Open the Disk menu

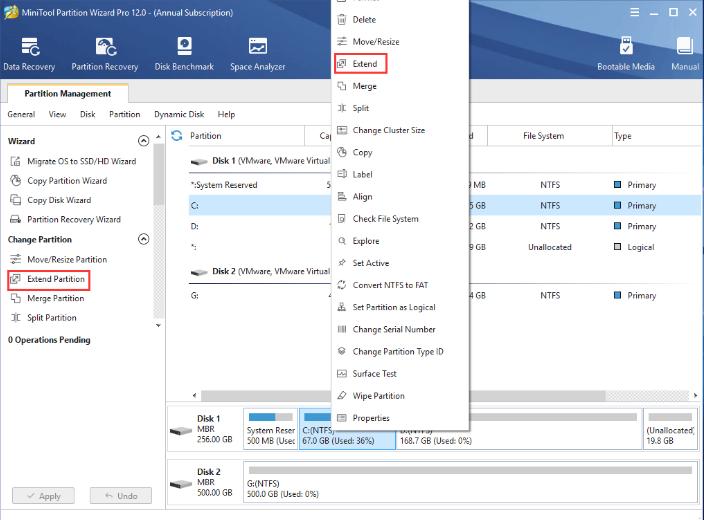(88, 114)
